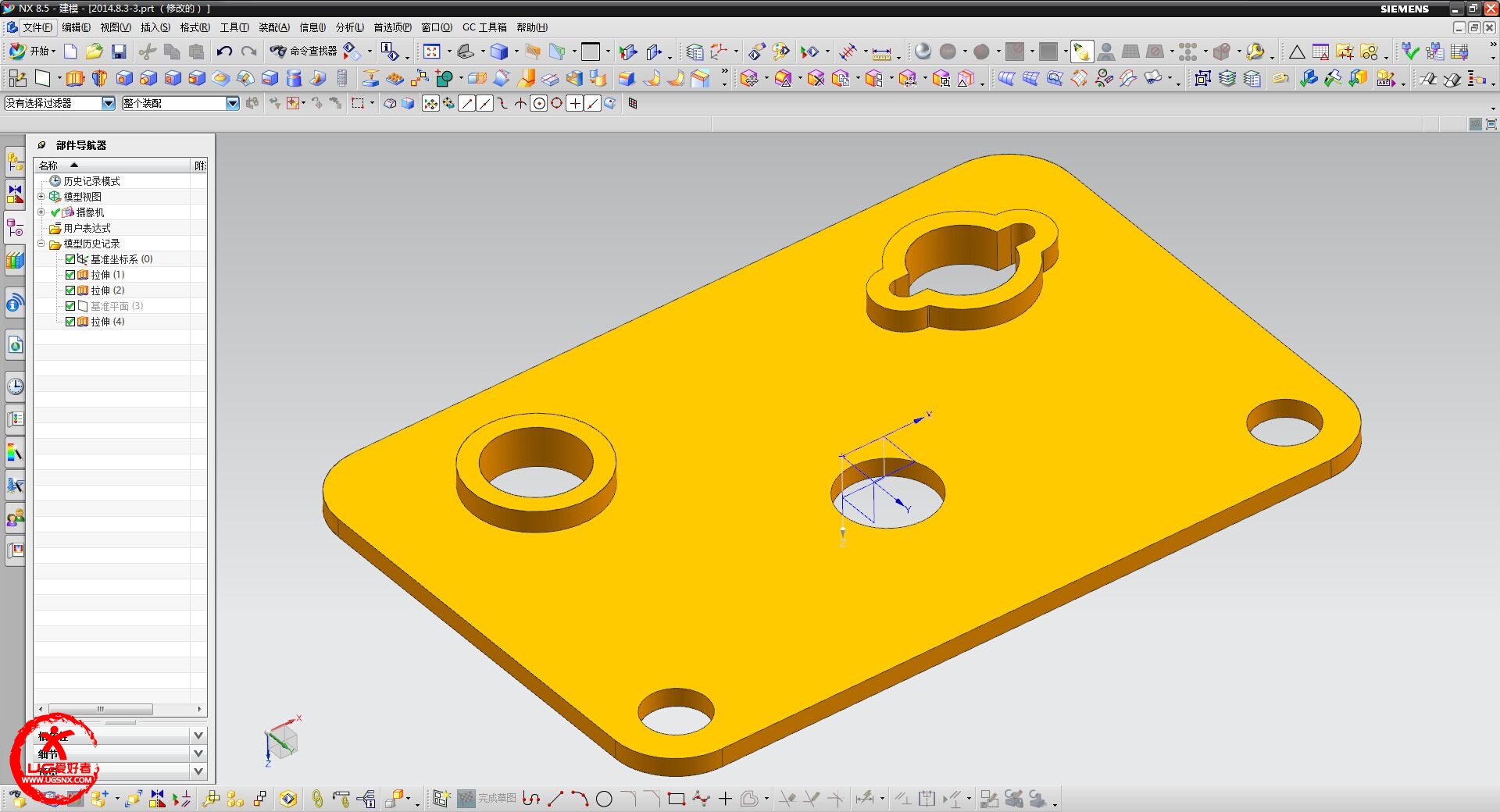Image resolution: width=1500 pixels, height=812 pixels.
Task: Open the Roles sidebar tab
Action: pos(15,518)
